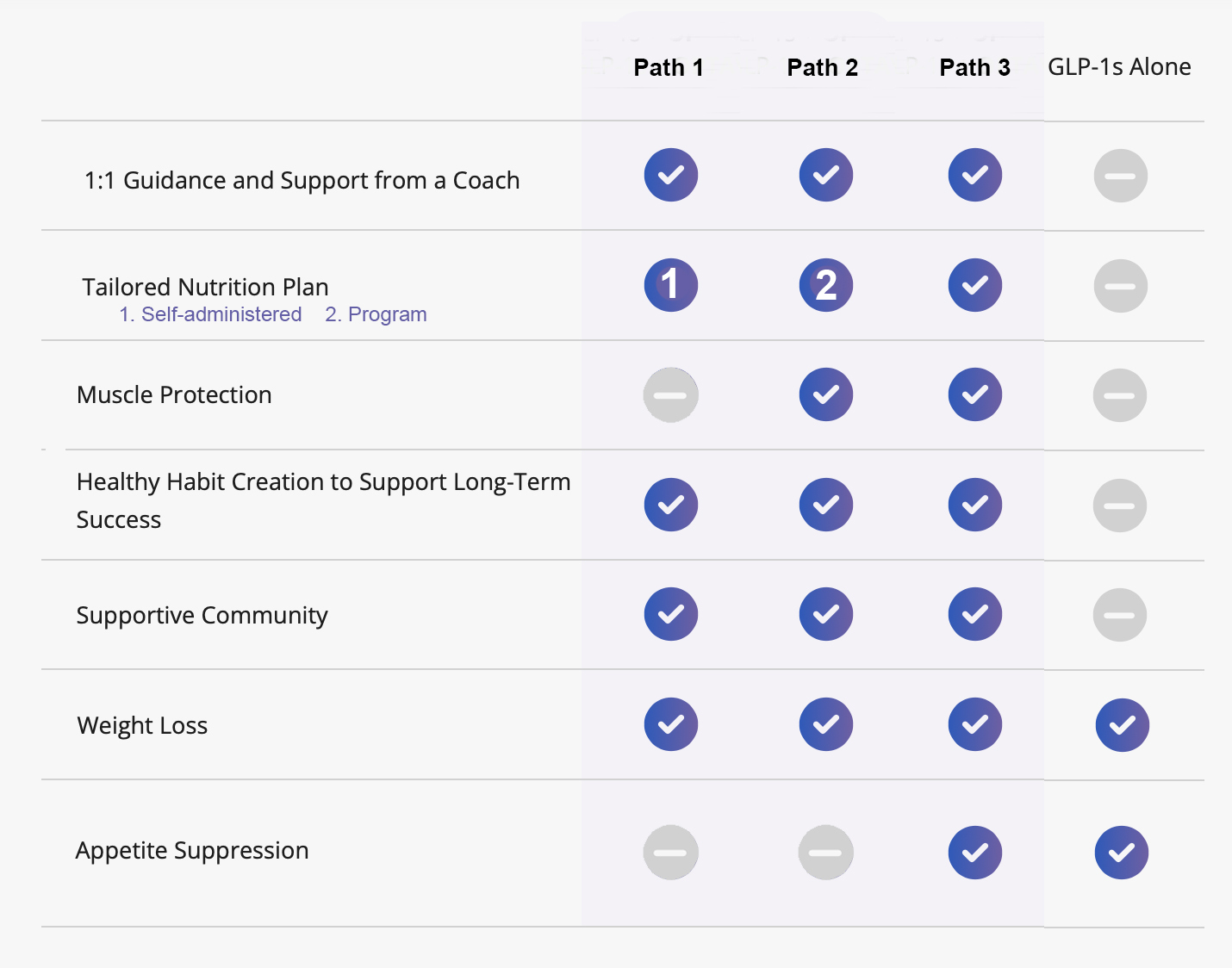This screenshot has width=1232, height=968.
Task: Click Path 2 dash icon for Appetite Suppression
Action: [x=825, y=853]
